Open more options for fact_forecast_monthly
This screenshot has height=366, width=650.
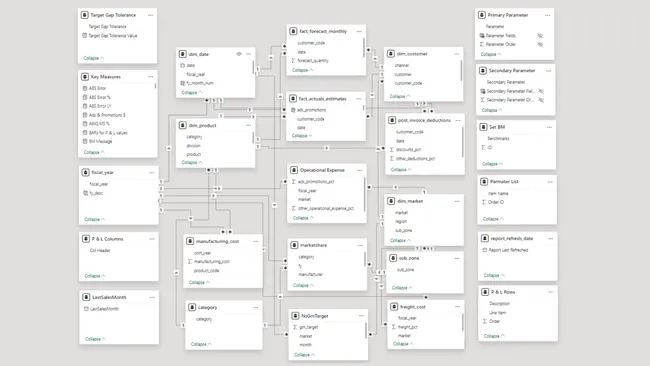click(359, 32)
